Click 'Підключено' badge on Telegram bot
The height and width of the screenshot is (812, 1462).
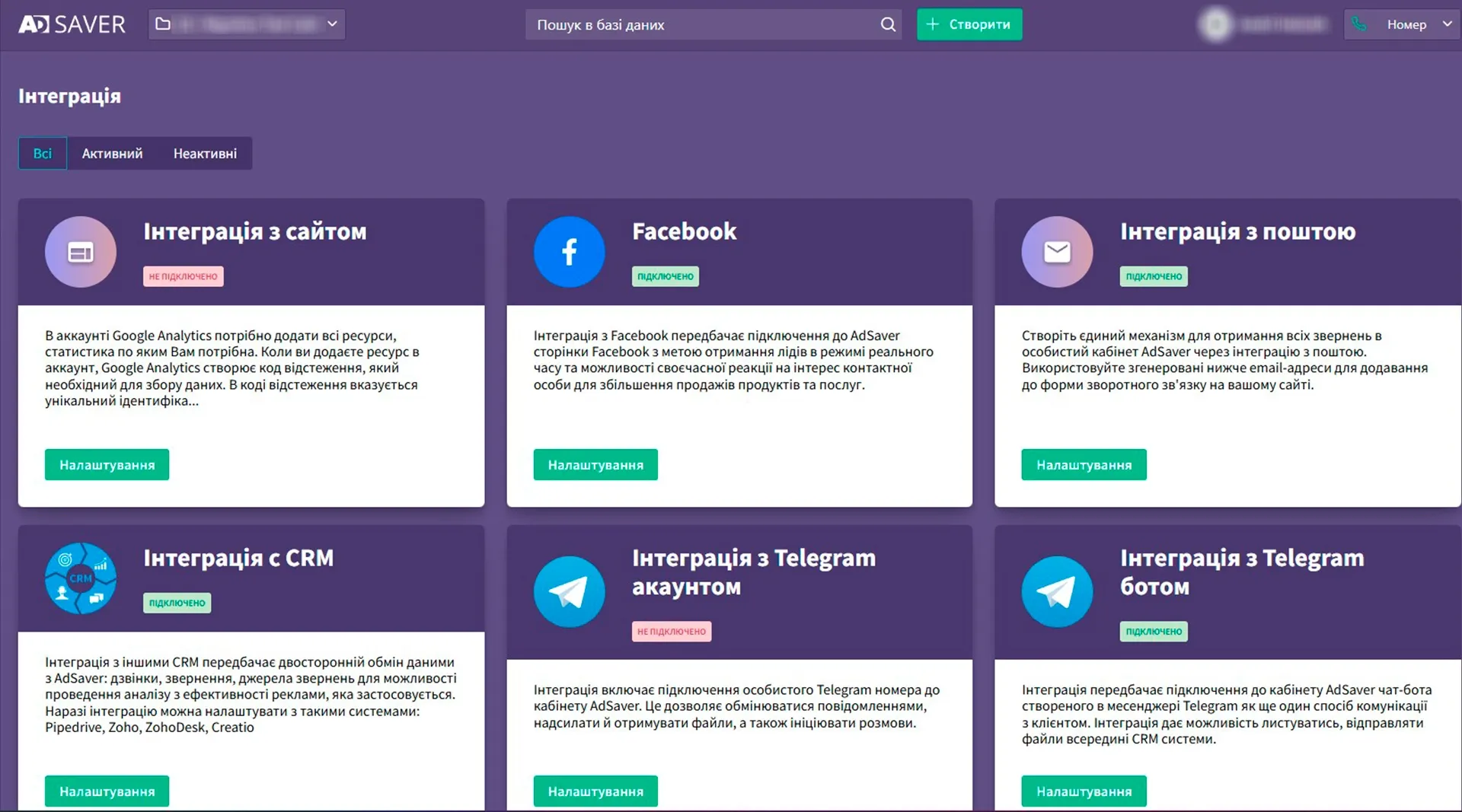1154,632
